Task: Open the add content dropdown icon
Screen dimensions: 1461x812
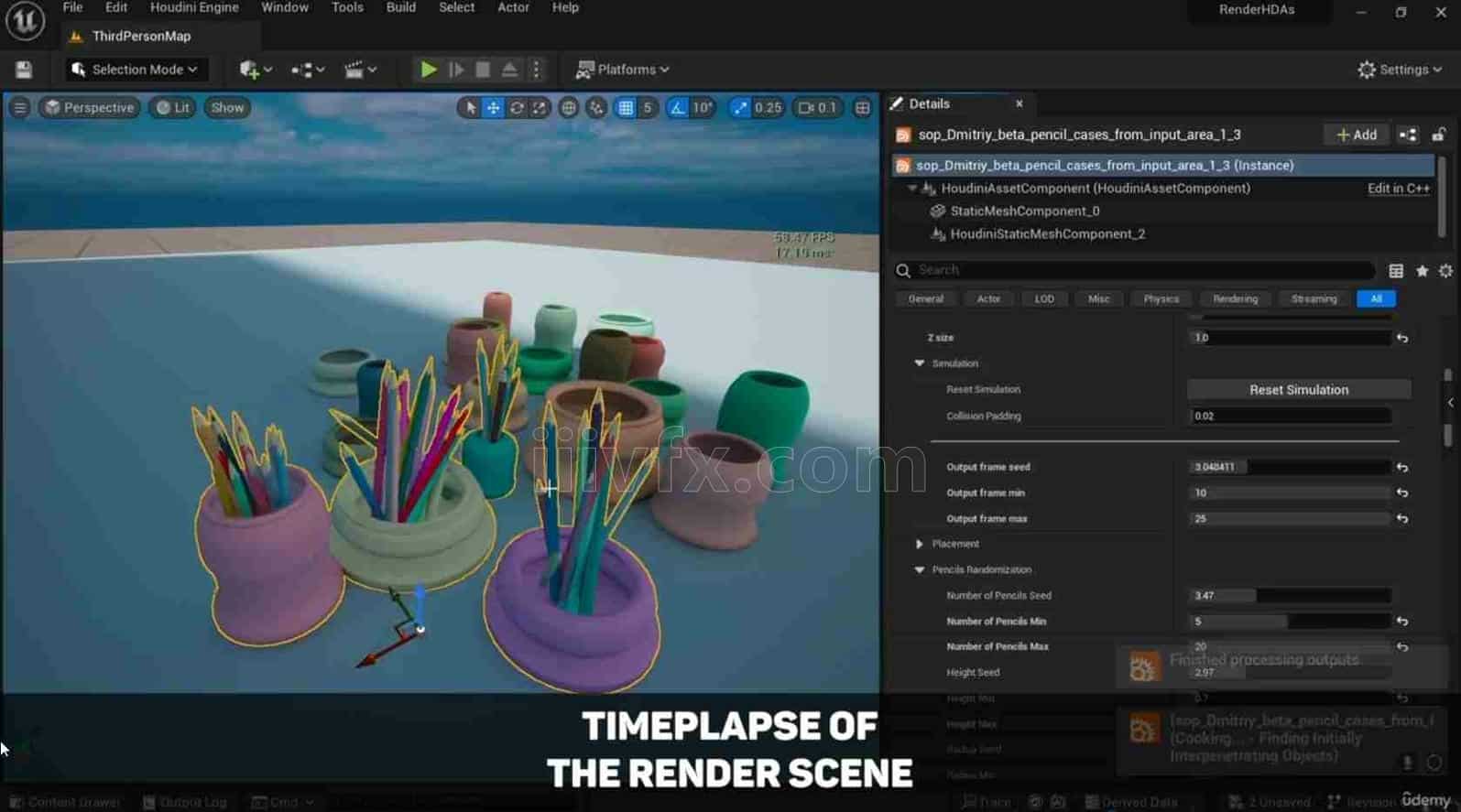Action: click(256, 70)
